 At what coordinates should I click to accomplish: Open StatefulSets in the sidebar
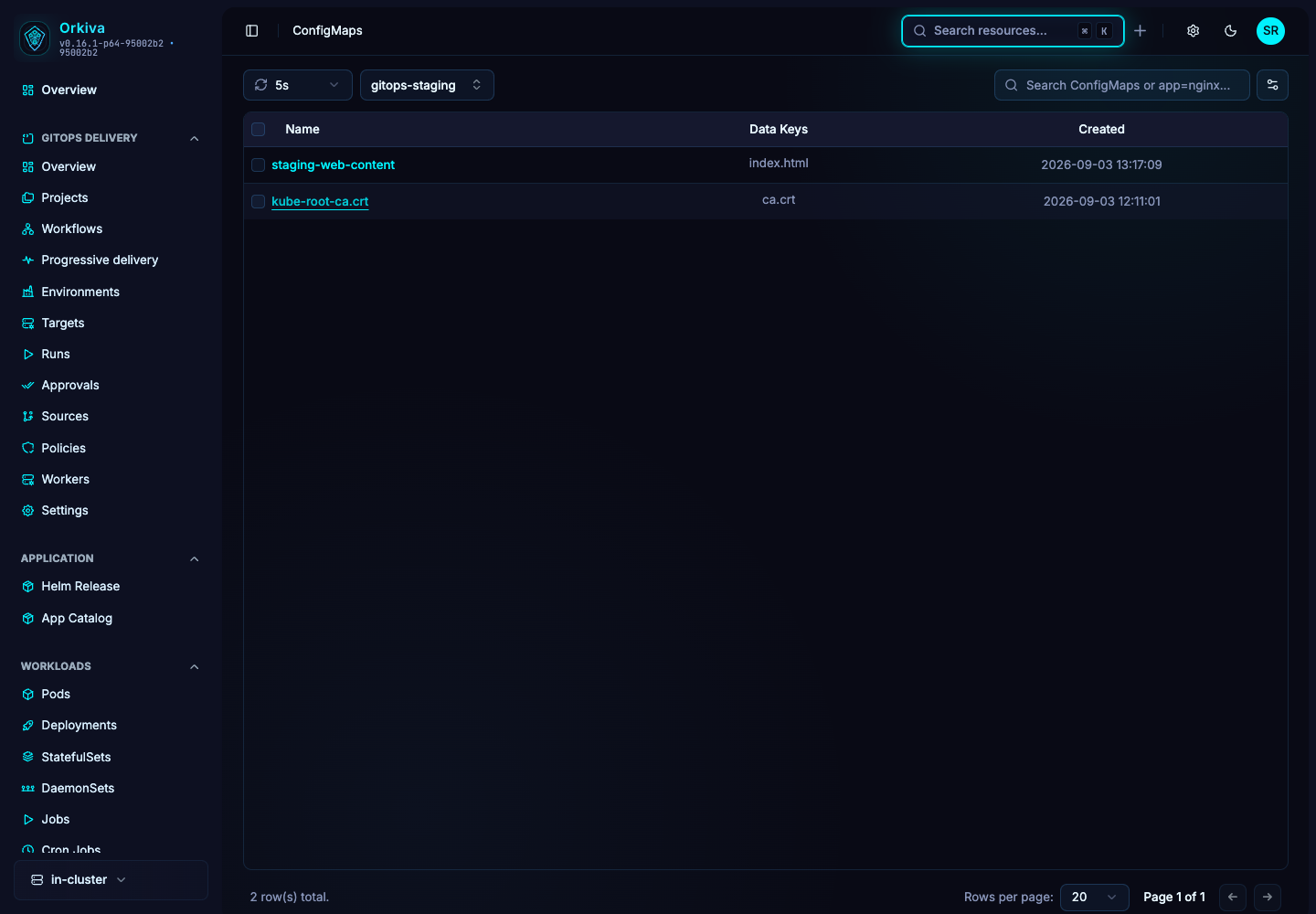click(76, 757)
